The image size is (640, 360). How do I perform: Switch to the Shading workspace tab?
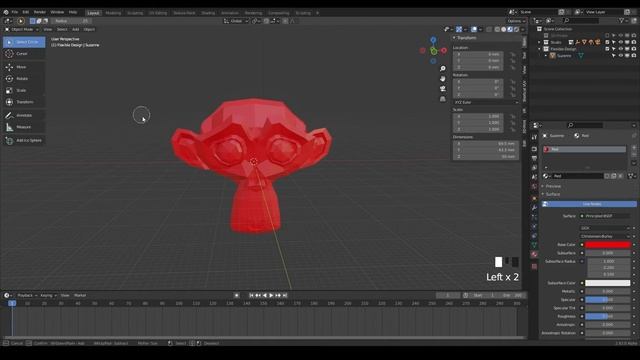click(208, 13)
